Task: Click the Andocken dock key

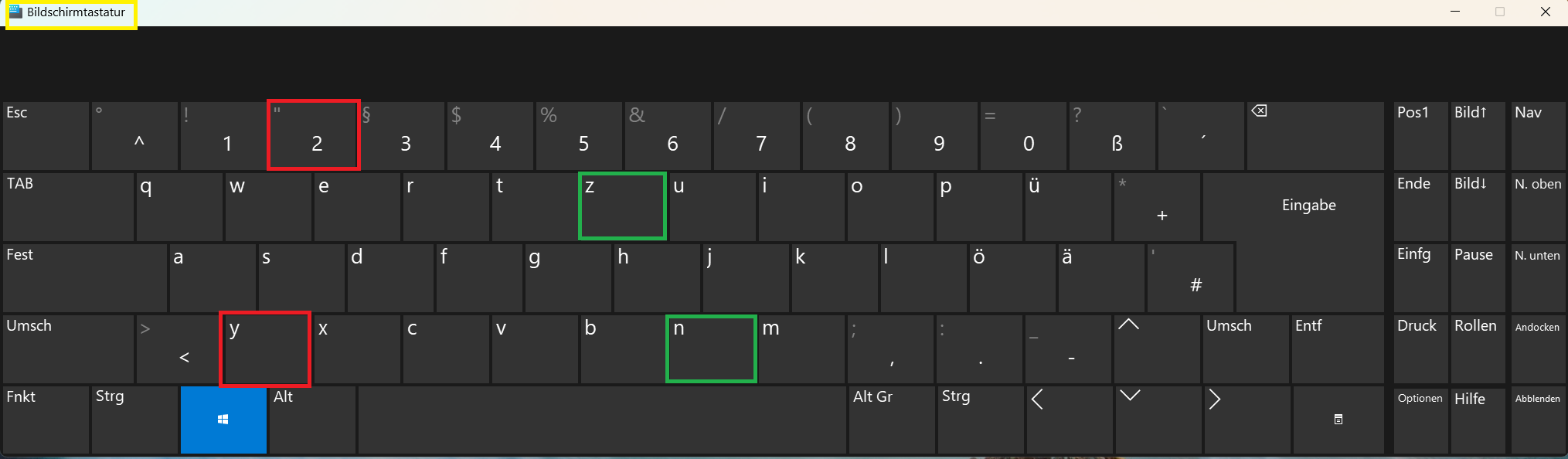Action: click(x=1537, y=348)
